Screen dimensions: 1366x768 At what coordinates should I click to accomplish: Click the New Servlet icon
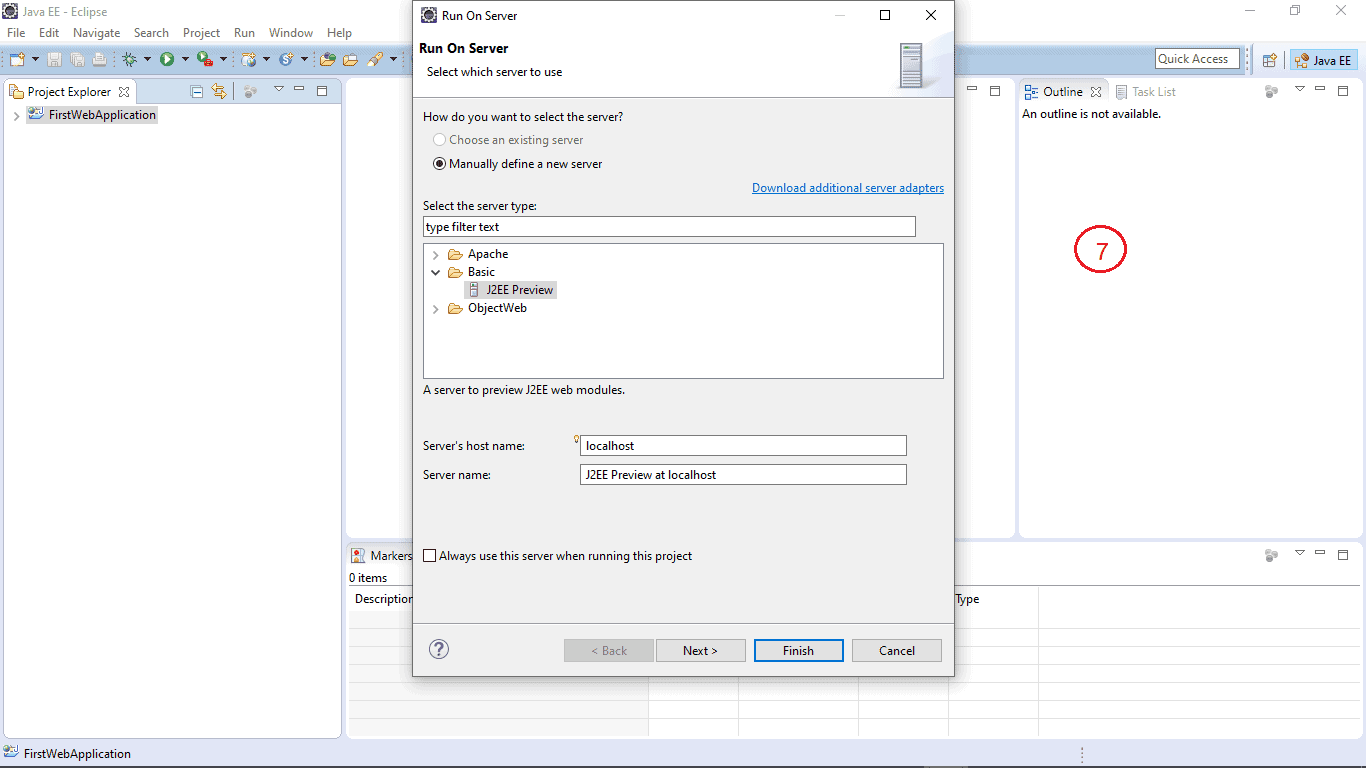click(x=286, y=60)
